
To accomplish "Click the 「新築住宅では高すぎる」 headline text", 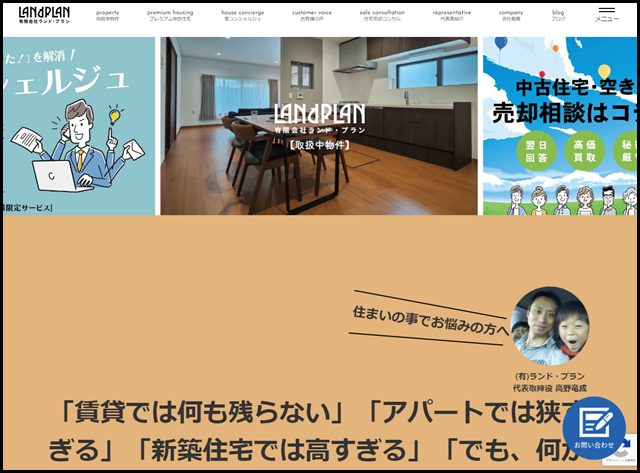I will (x=280, y=449).
